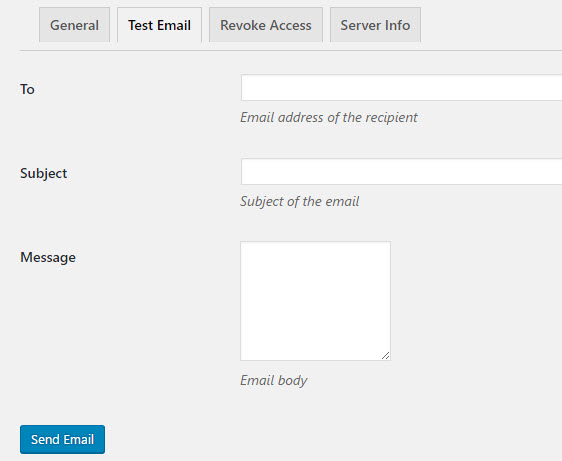
Task: Switch to the Revoke Access tab
Action: pyautogui.click(x=266, y=25)
